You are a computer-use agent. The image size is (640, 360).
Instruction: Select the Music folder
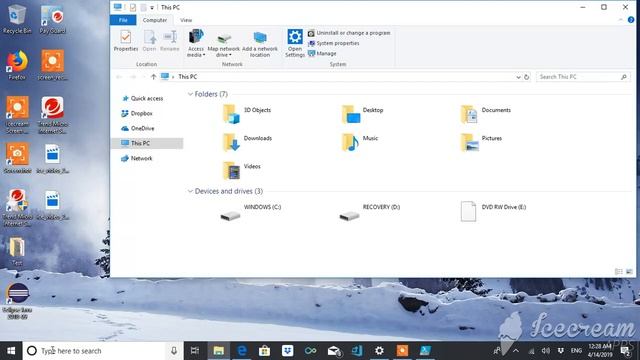(360, 142)
